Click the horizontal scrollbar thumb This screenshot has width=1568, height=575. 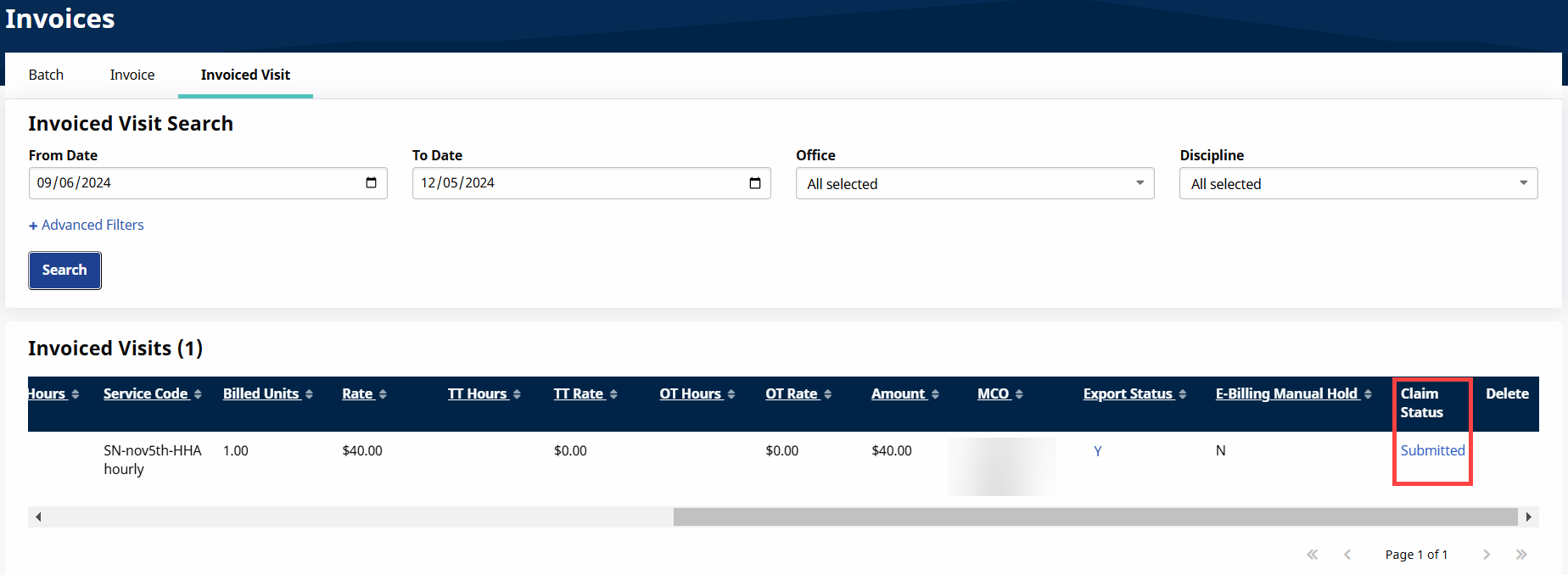click(x=1095, y=516)
